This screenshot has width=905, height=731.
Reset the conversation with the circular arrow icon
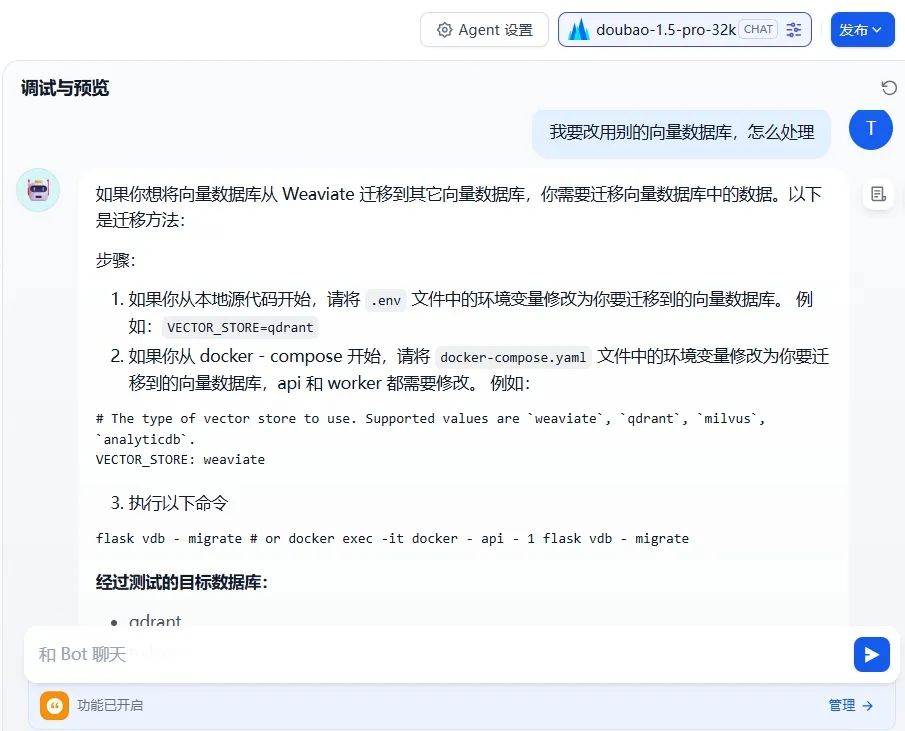click(889, 88)
